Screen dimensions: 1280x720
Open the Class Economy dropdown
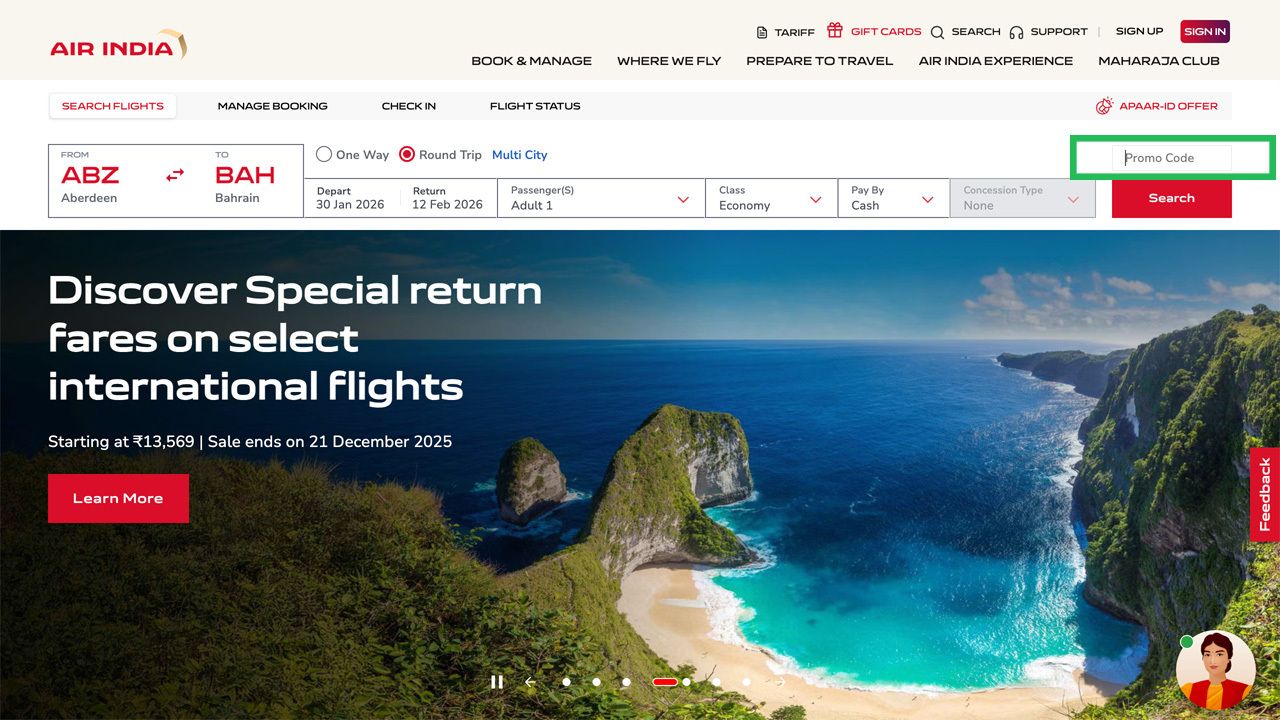pos(771,198)
